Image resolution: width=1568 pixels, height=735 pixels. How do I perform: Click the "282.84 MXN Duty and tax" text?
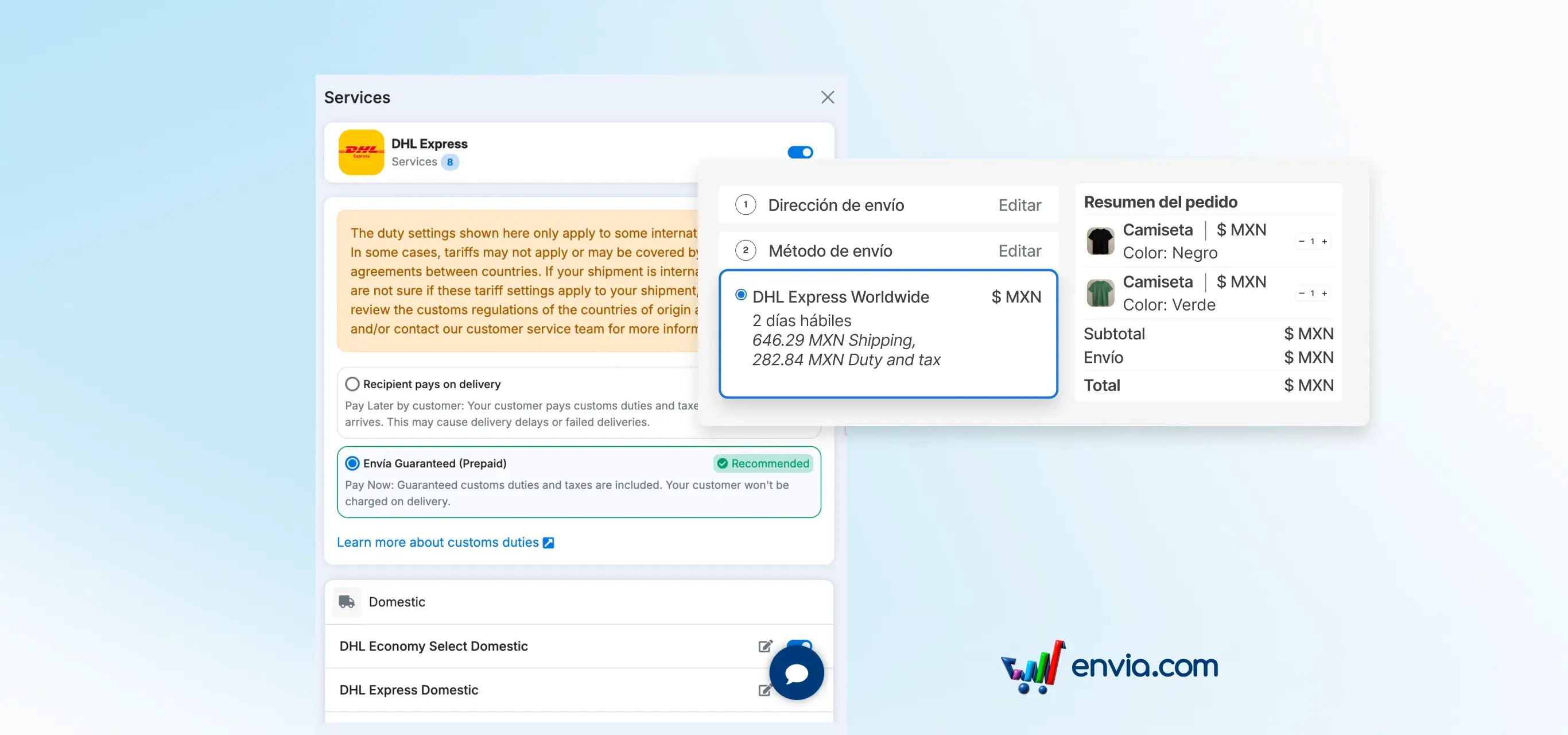click(846, 359)
